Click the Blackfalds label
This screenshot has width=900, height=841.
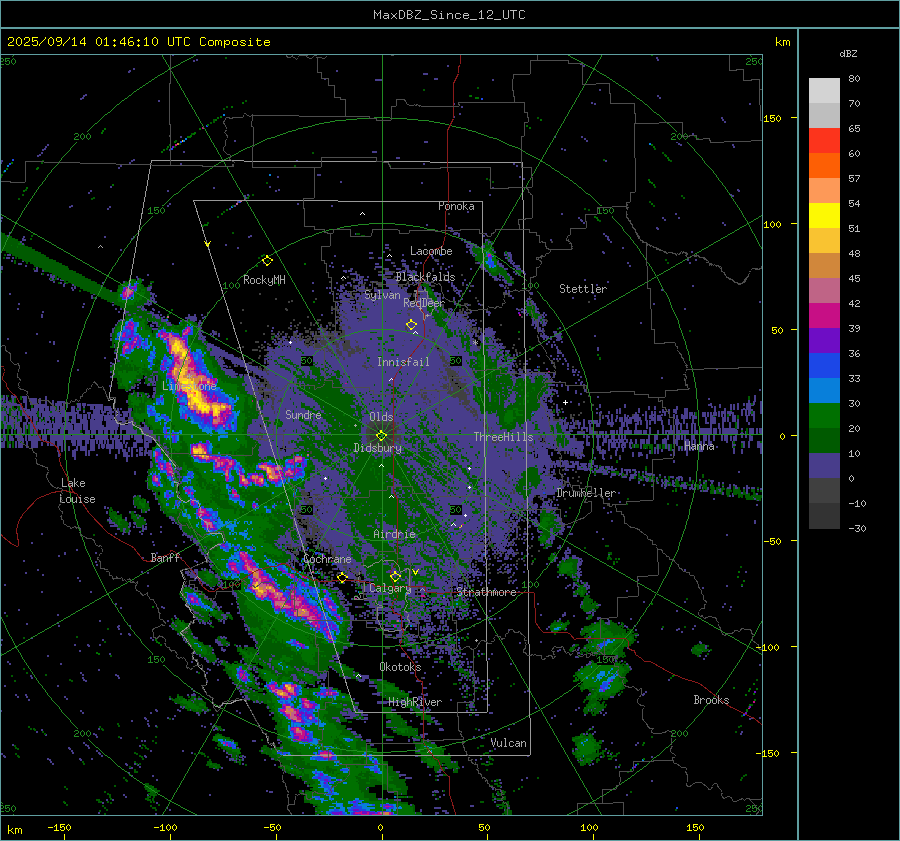coord(425,277)
